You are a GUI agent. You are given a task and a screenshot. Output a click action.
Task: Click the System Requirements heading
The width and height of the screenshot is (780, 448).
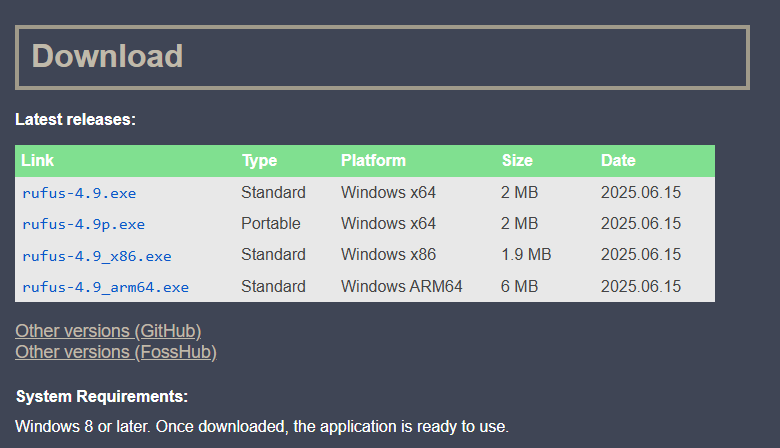(101, 397)
